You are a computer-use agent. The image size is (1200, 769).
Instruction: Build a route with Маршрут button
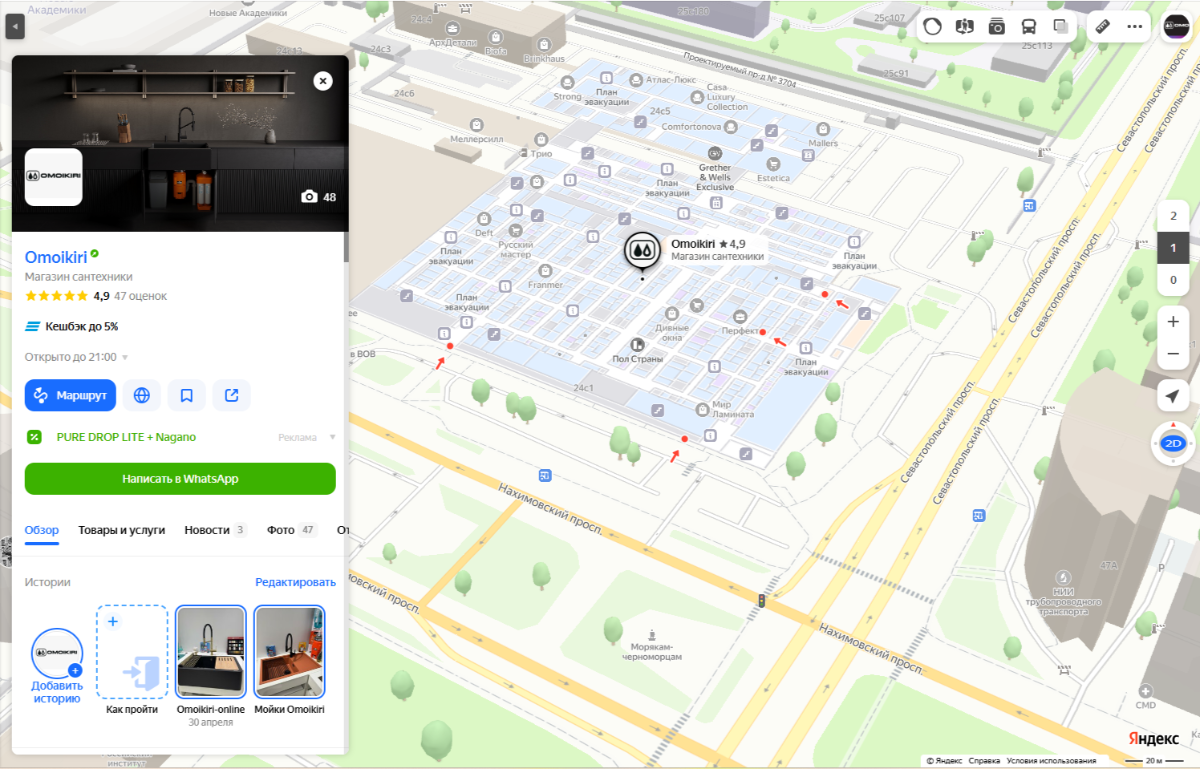coord(71,395)
